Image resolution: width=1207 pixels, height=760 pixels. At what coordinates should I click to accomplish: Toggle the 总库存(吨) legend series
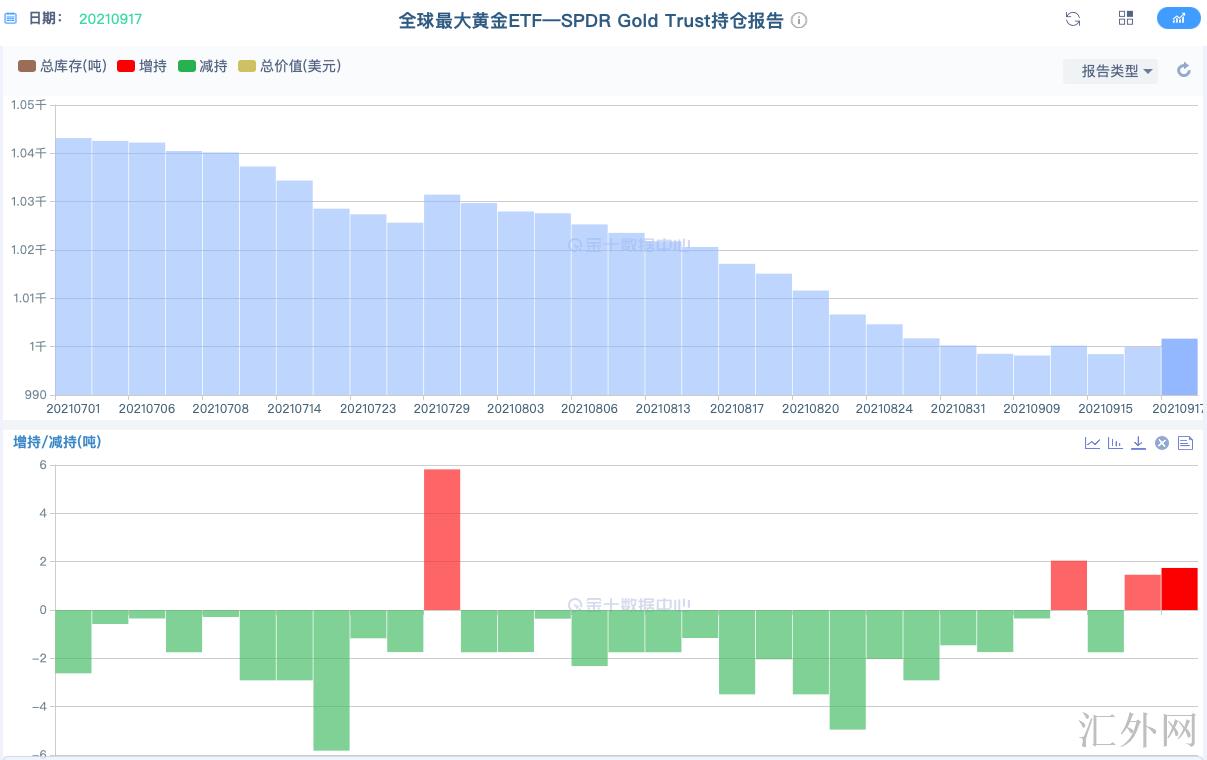coord(63,66)
